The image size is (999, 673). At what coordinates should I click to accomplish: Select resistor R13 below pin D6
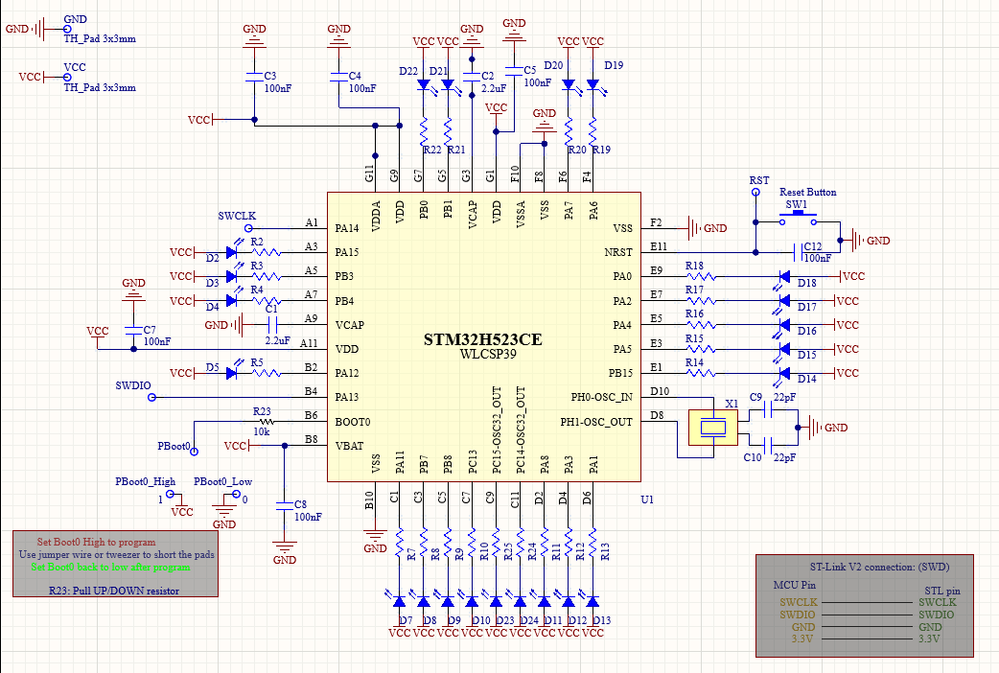click(593, 543)
